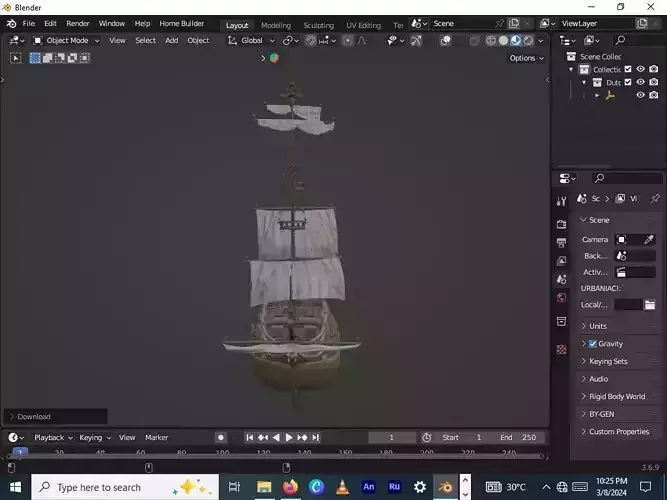This screenshot has height=500, width=667.
Task: Toggle the Gravity checkbox
Action: pyautogui.click(x=593, y=344)
